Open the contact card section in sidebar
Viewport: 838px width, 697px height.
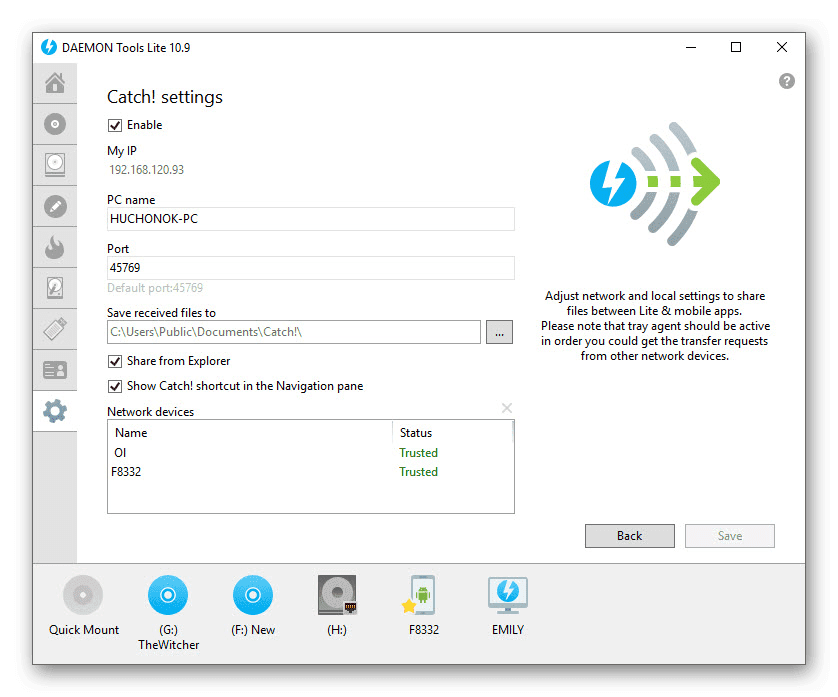pyautogui.click(x=55, y=370)
